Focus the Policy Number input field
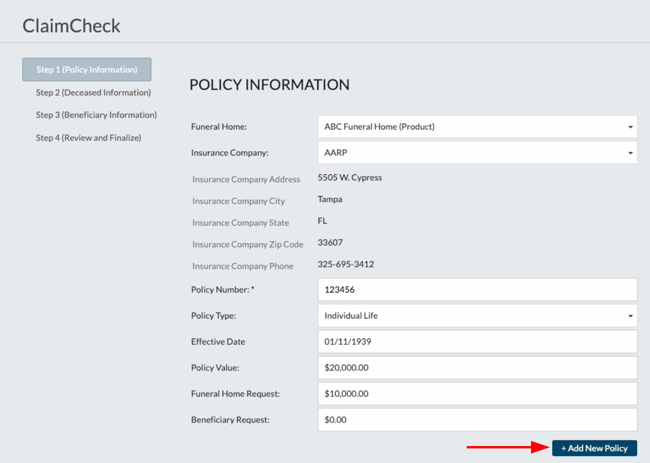The width and height of the screenshot is (650, 463). 477,290
